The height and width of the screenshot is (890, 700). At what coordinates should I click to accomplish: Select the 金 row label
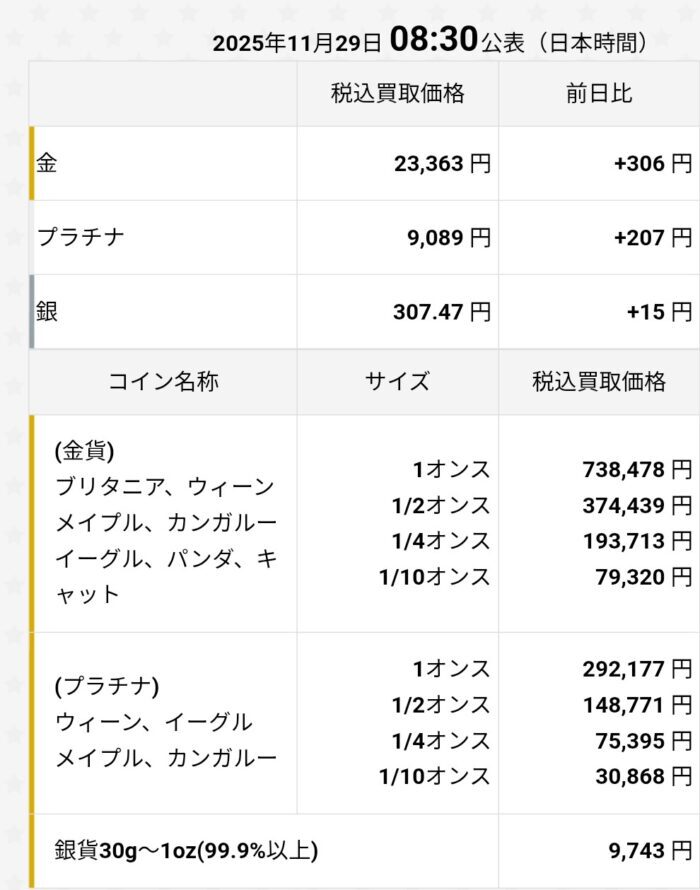click(48, 163)
